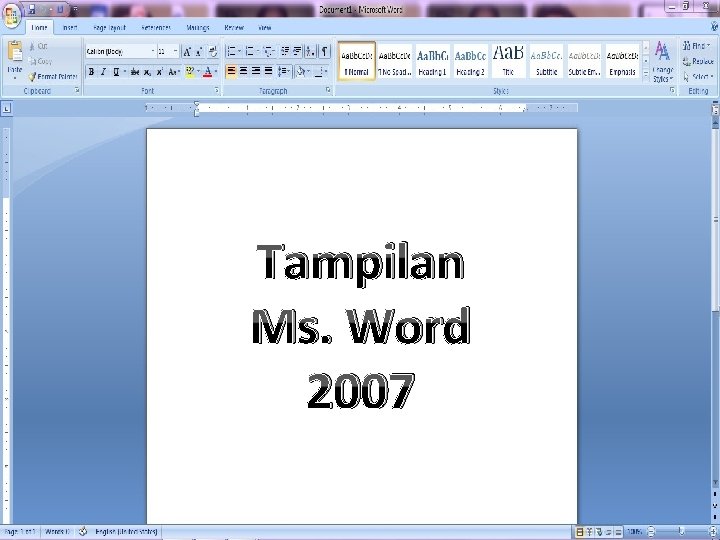Apply the red font color
Screen dimensions: 720x540
208,72
